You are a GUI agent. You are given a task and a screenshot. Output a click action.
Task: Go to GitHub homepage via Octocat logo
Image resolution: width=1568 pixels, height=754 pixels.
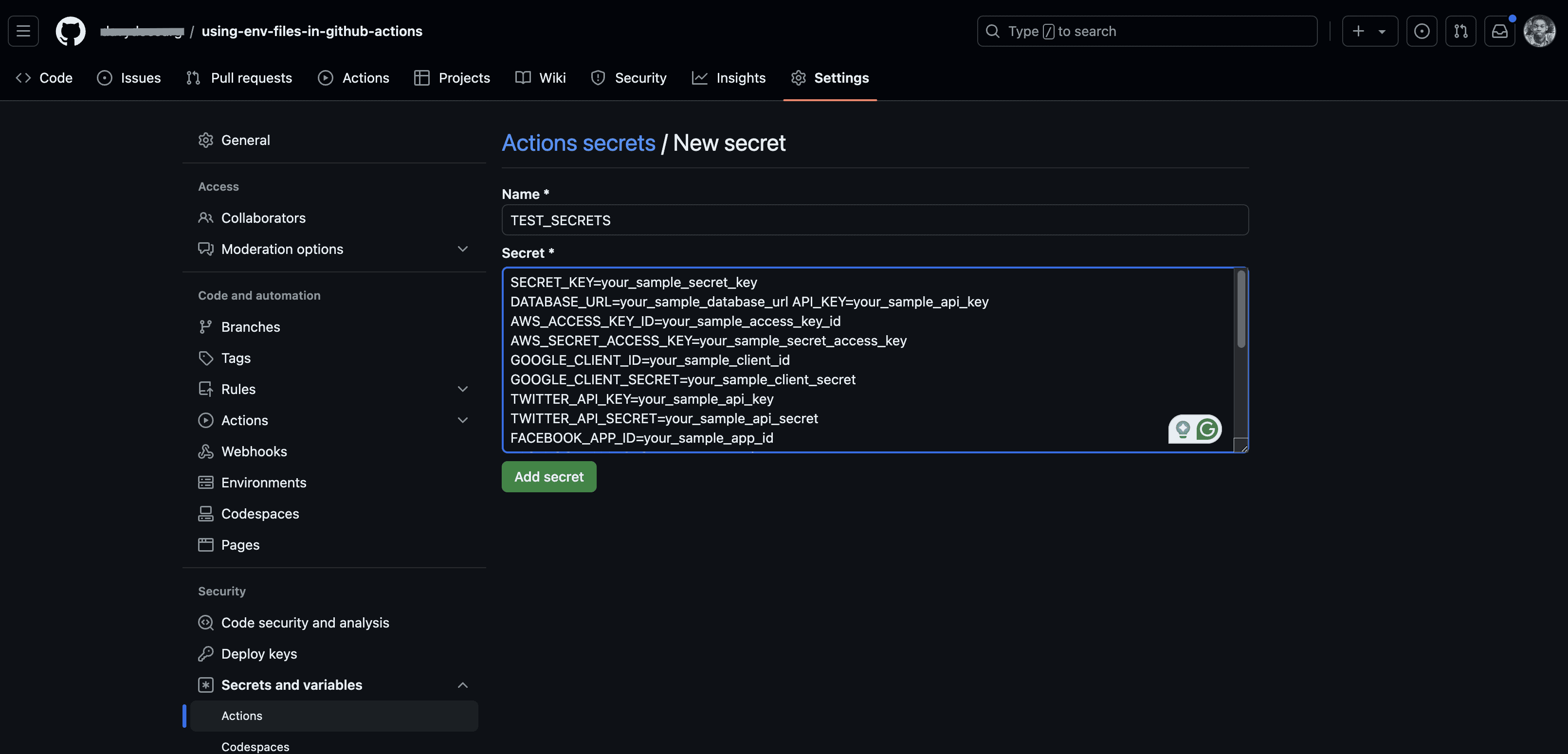(x=71, y=31)
